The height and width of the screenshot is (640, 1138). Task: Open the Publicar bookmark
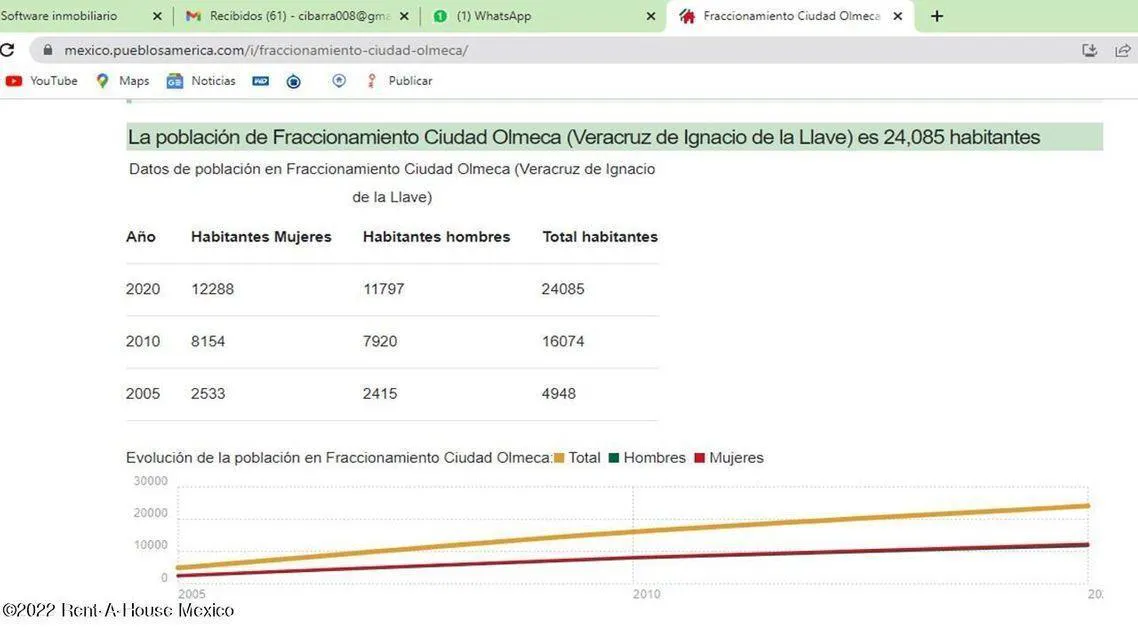coord(399,81)
